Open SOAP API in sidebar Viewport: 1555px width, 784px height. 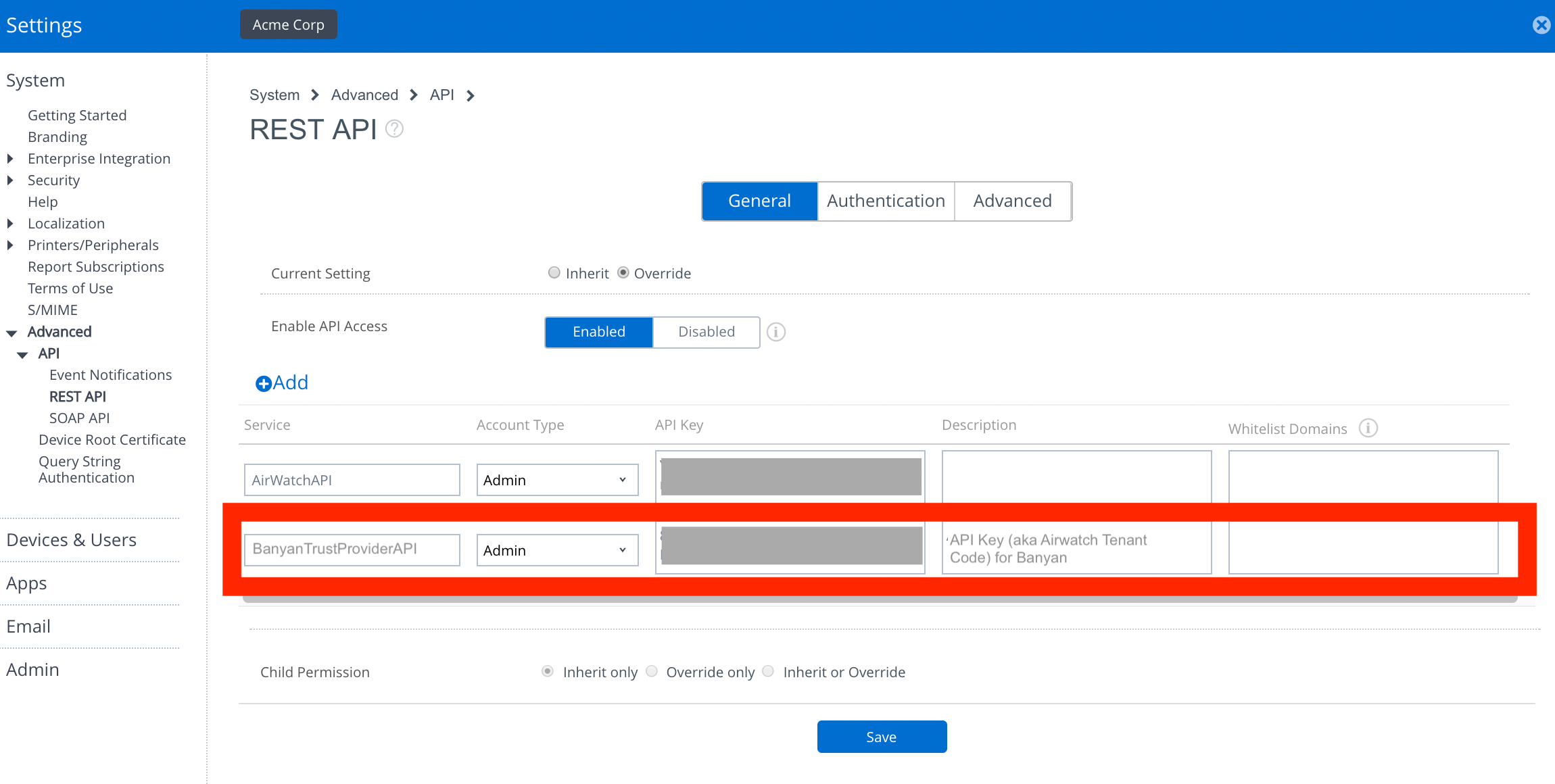[x=79, y=418]
